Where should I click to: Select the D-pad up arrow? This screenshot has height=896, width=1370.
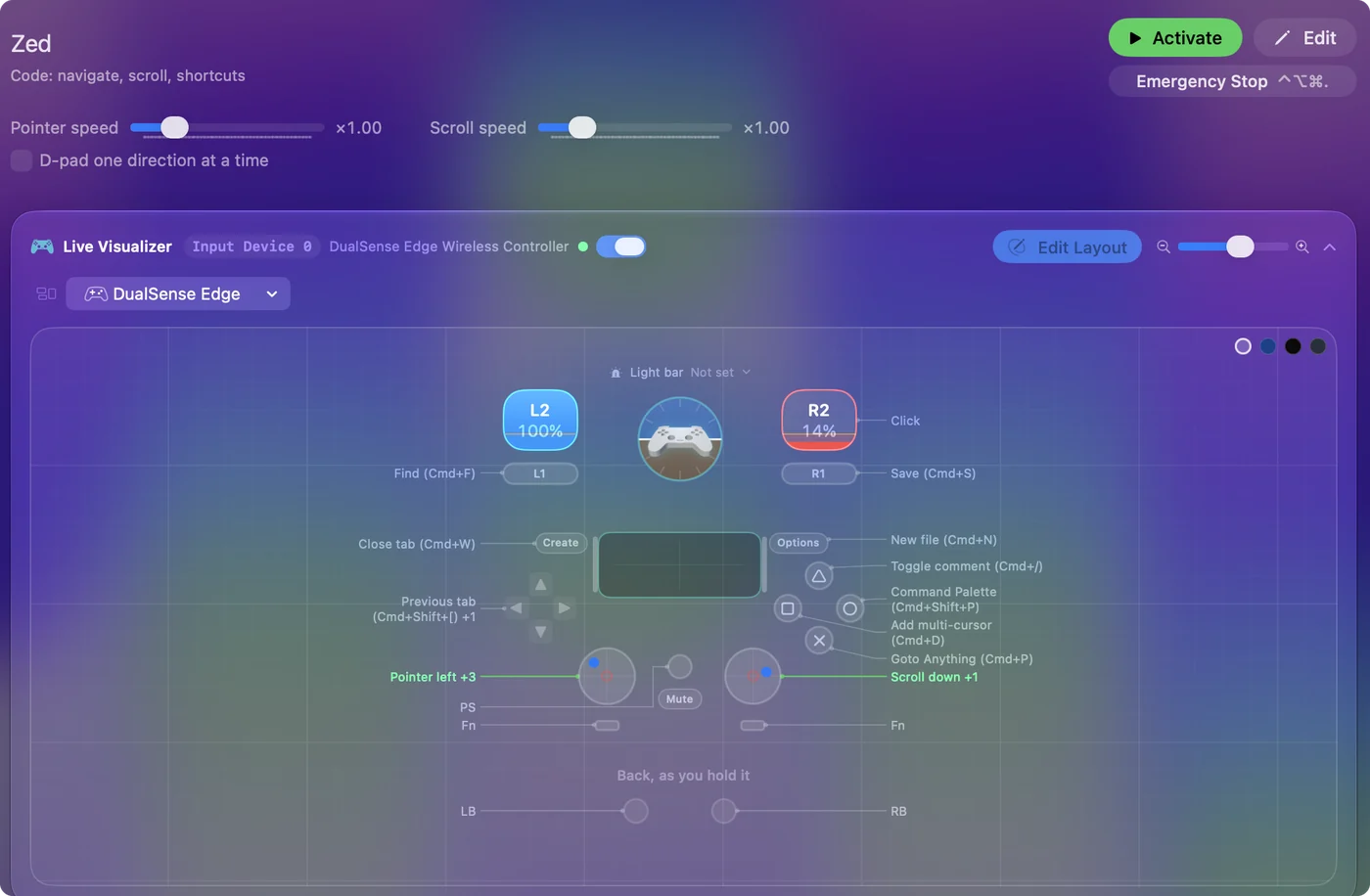coord(540,584)
